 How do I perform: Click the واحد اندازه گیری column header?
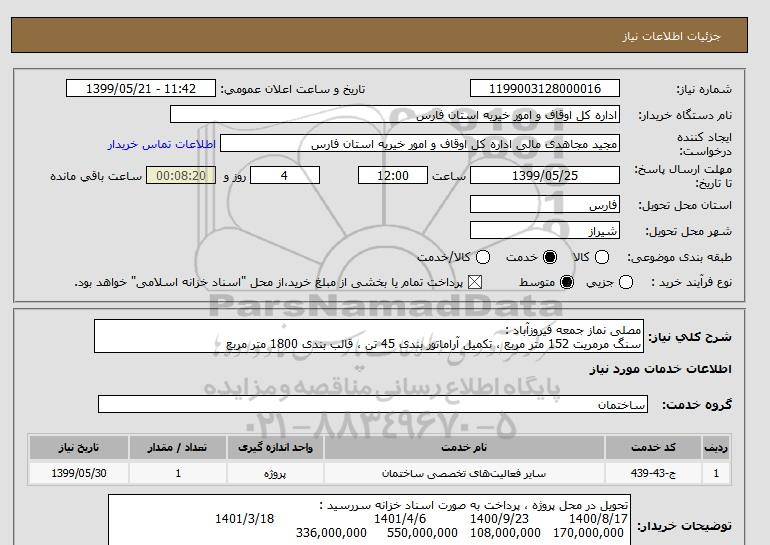tap(275, 448)
